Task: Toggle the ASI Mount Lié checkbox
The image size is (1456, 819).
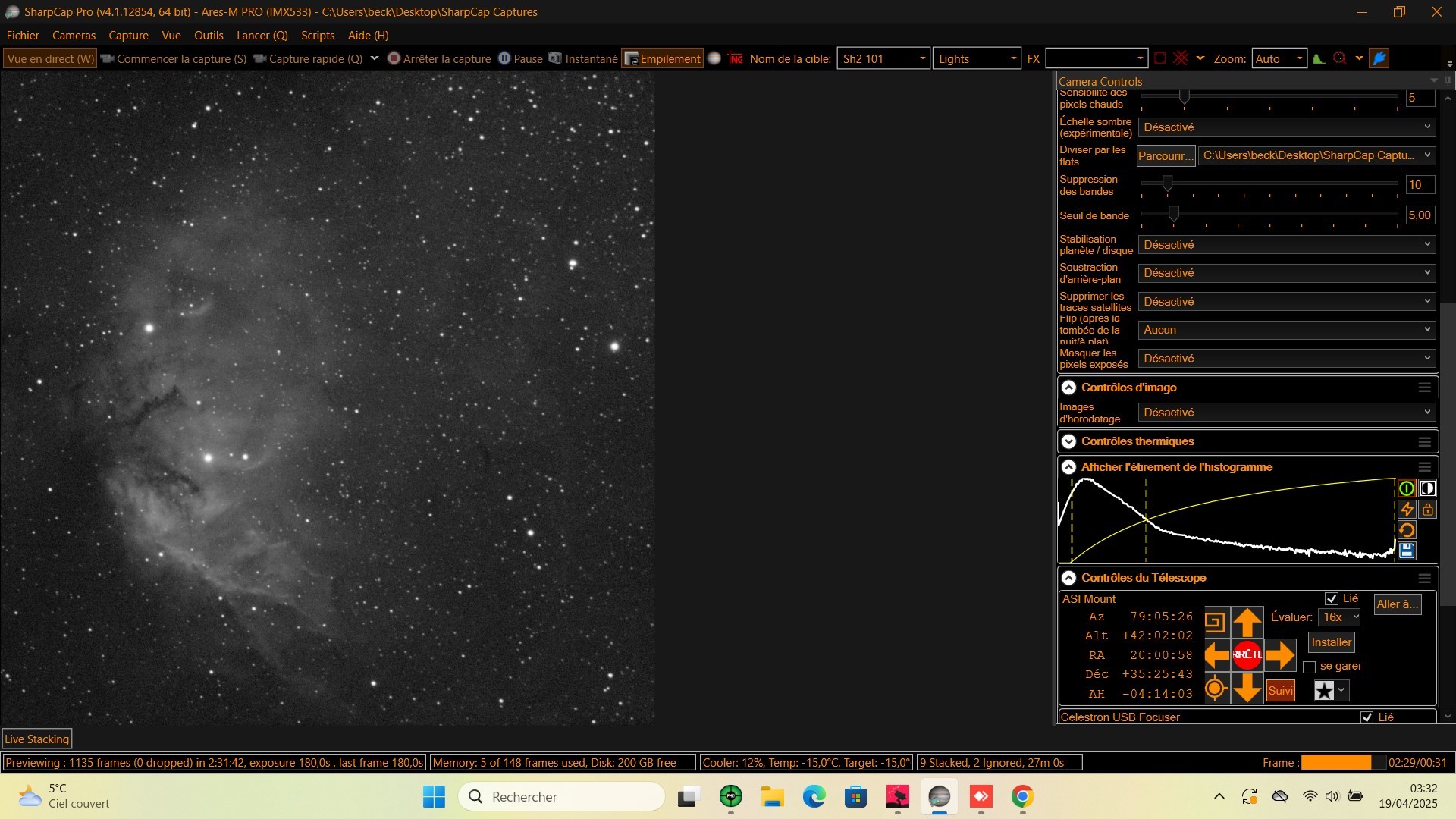Action: tap(1332, 599)
